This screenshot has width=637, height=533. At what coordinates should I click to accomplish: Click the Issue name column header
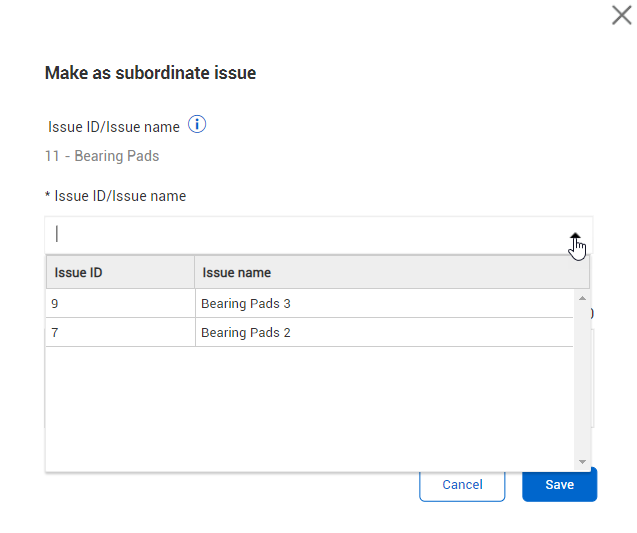click(390, 272)
